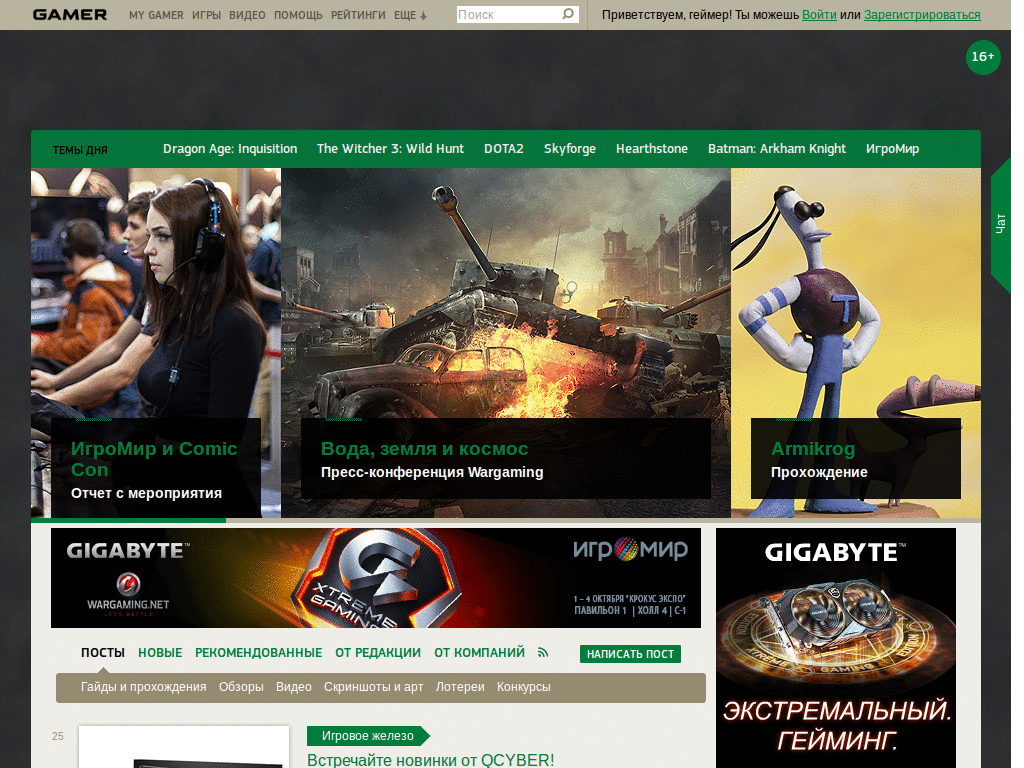Open Встречайте новинки от QCYBER post

[430, 760]
